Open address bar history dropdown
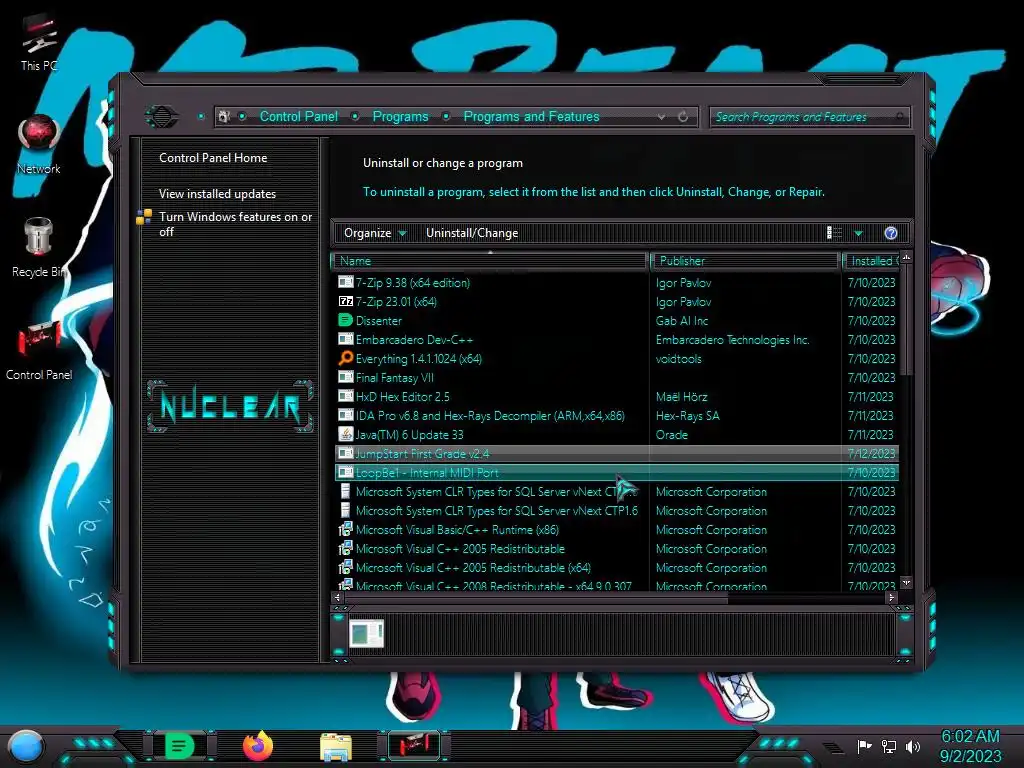 [x=662, y=117]
